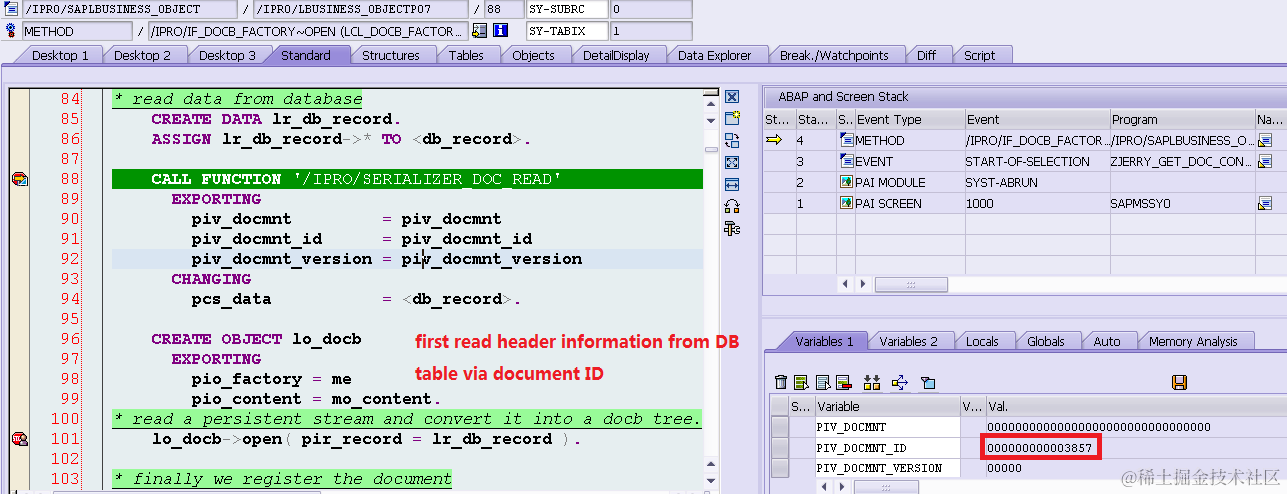
Task: Click the trash delete icon in Variables toolbar
Action: point(781,382)
